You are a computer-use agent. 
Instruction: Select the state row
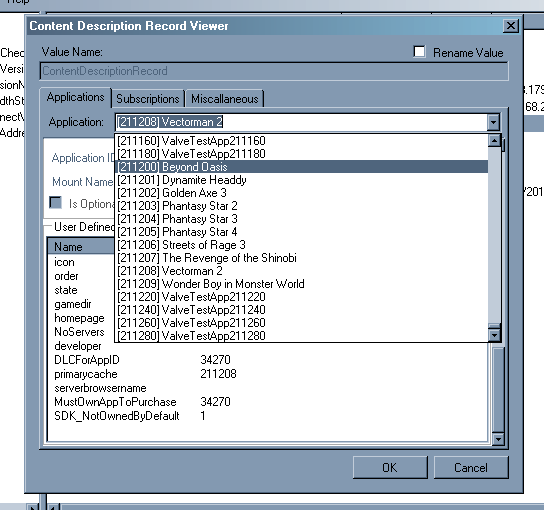tap(66, 290)
